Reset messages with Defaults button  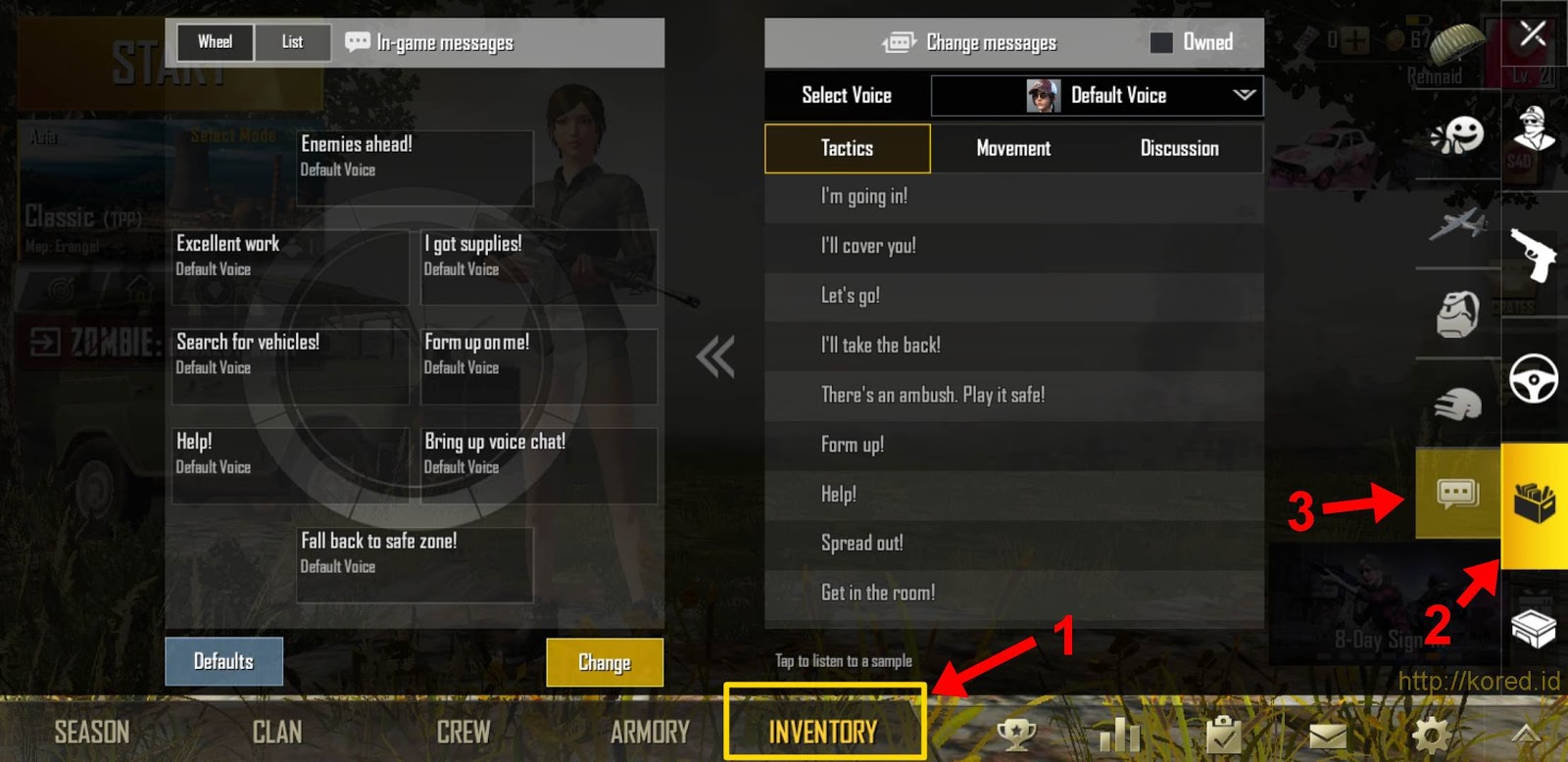[x=224, y=662]
